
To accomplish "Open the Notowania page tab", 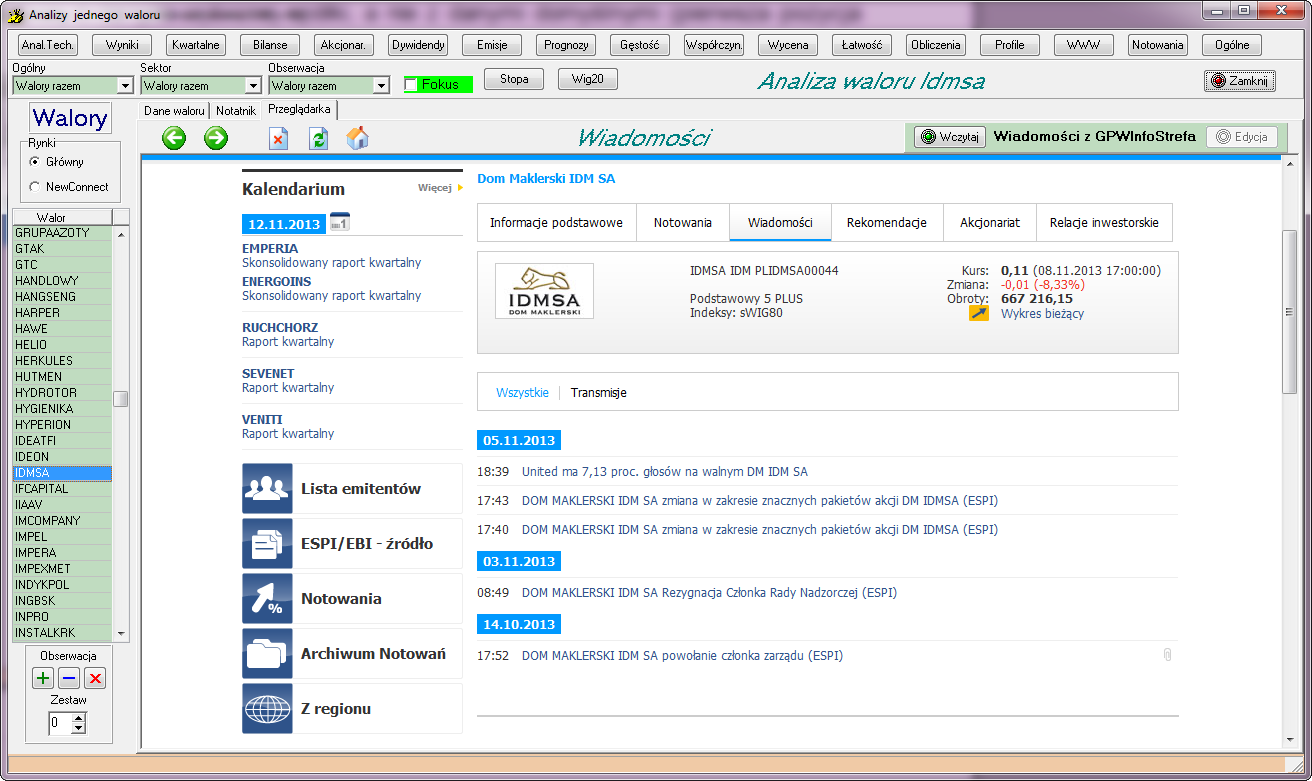I will coord(683,223).
